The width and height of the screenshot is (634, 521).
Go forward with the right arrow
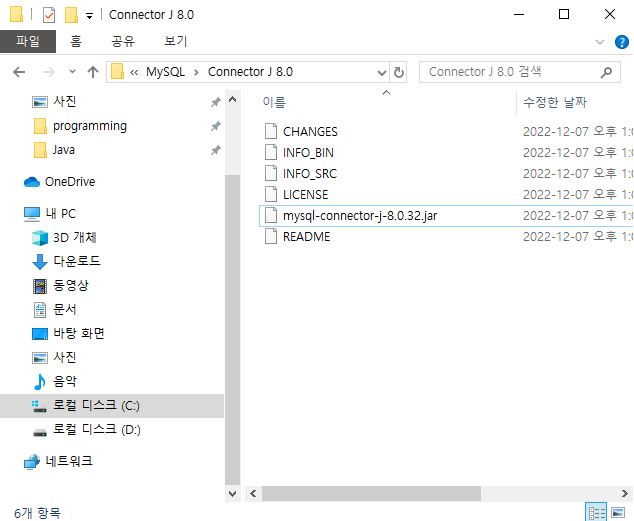point(49,72)
